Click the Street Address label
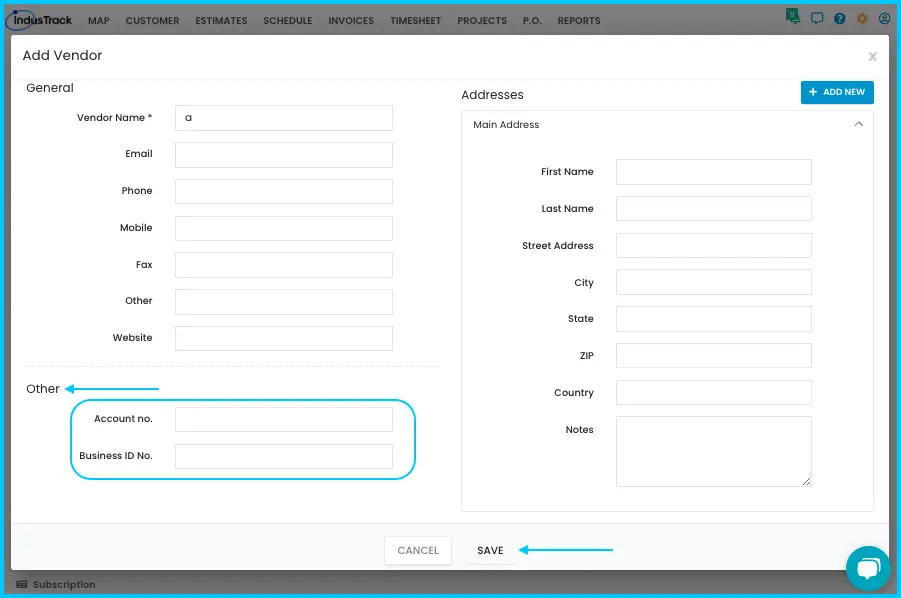This screenshot has height=598, width=901. point(557,245)
